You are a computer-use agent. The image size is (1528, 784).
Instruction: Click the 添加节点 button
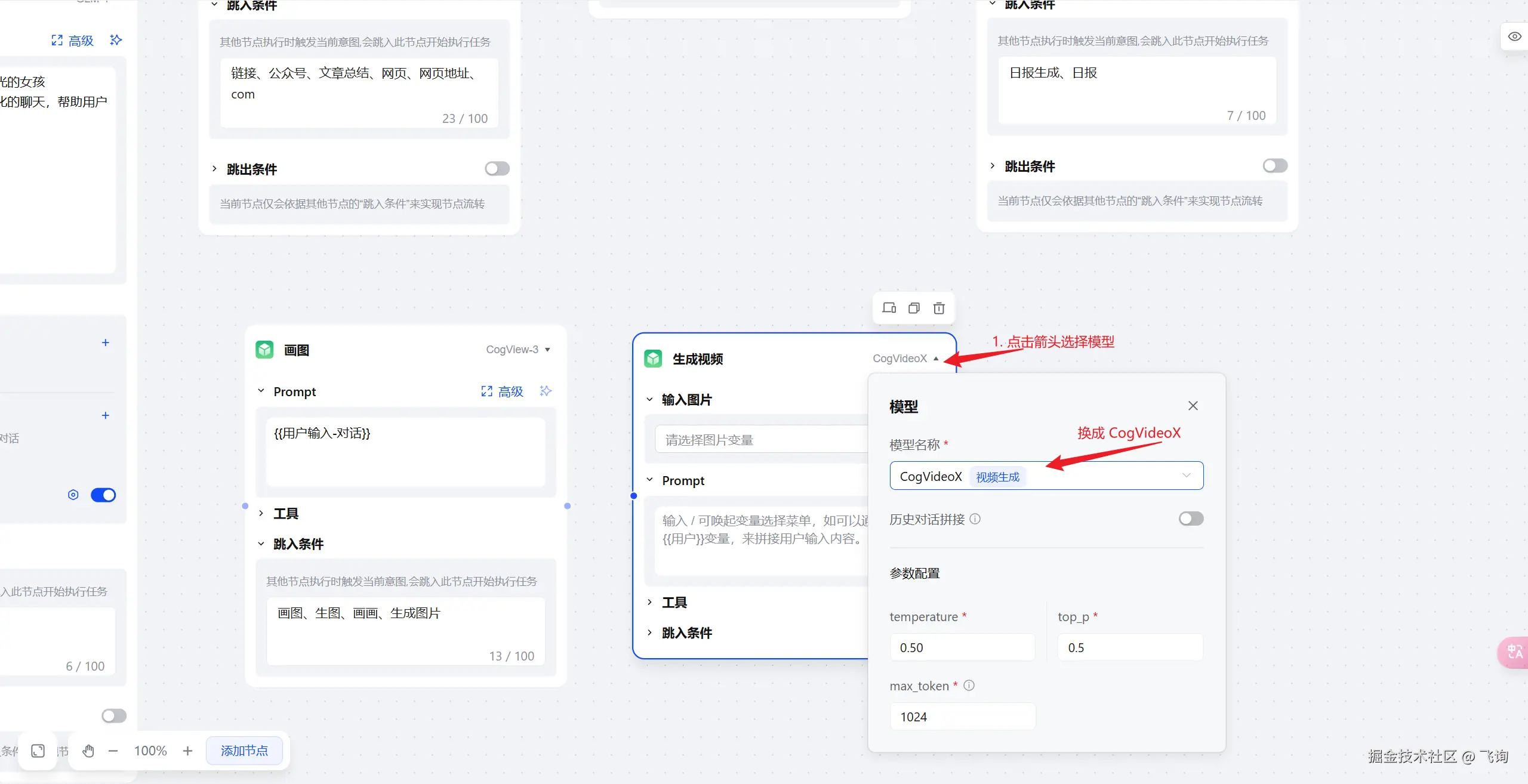coord(244,751)
